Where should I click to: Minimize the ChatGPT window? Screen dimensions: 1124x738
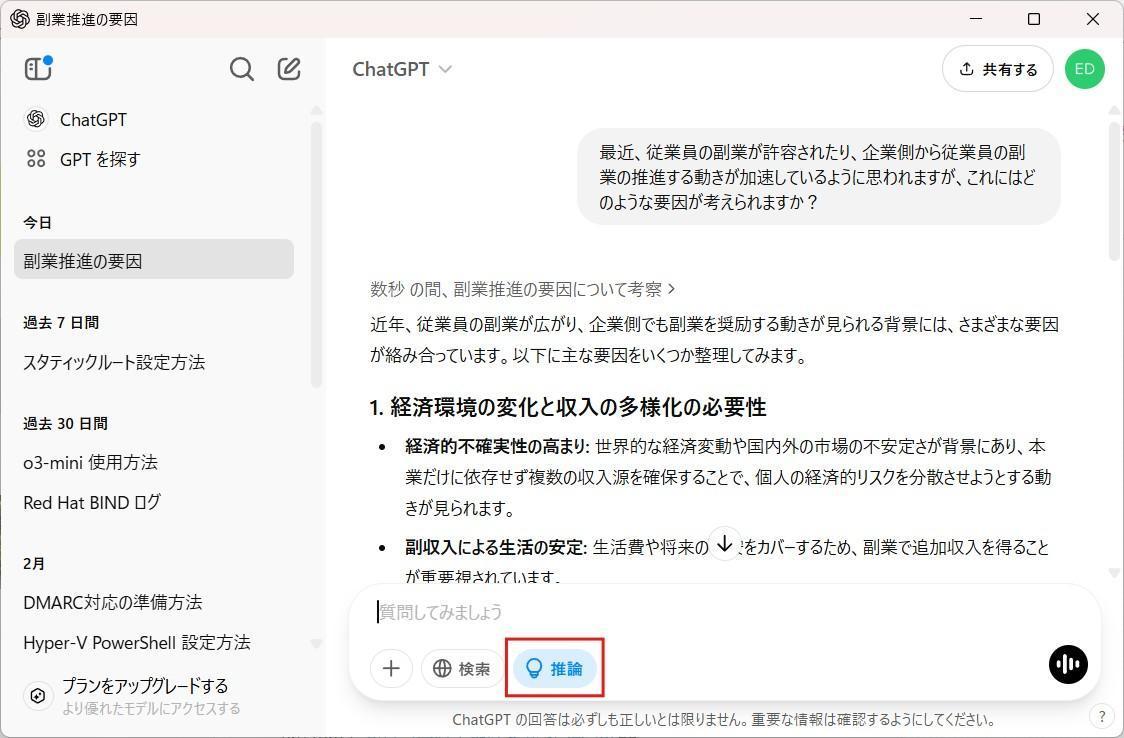[976, 19]
